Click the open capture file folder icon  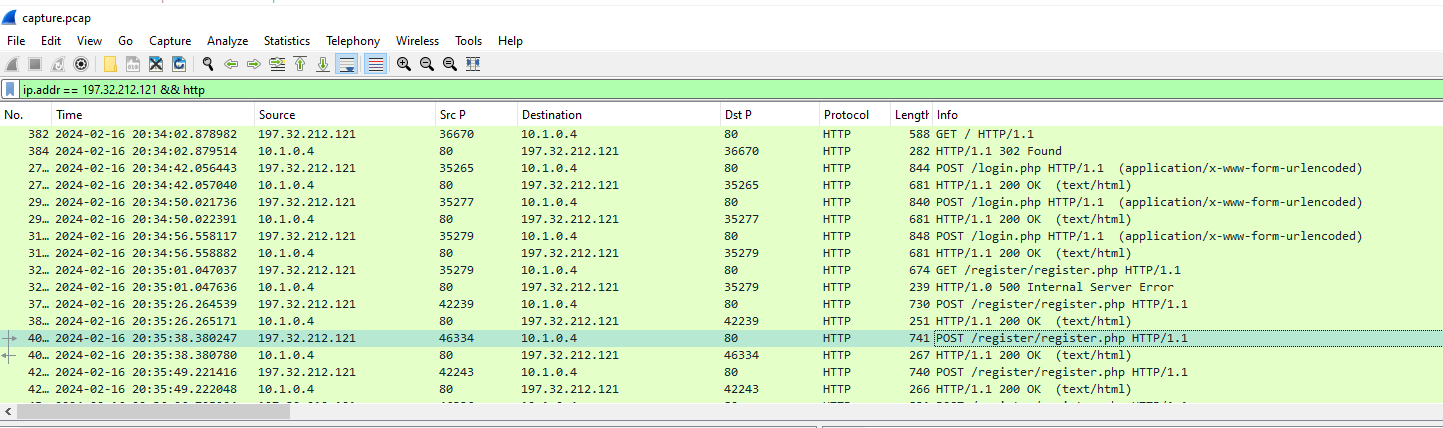pos(110,64)
